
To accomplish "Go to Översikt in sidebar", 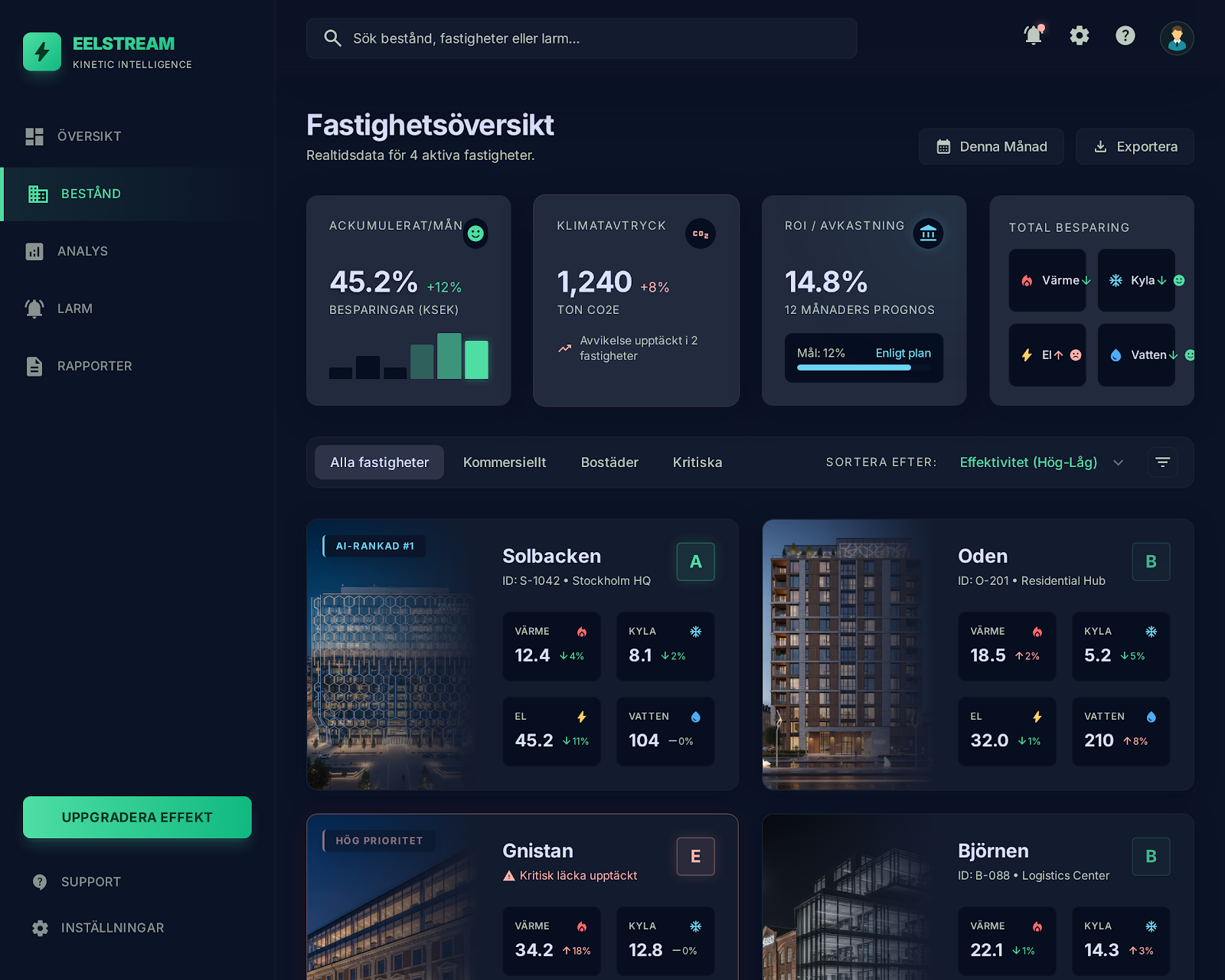I will pos(137,136).
